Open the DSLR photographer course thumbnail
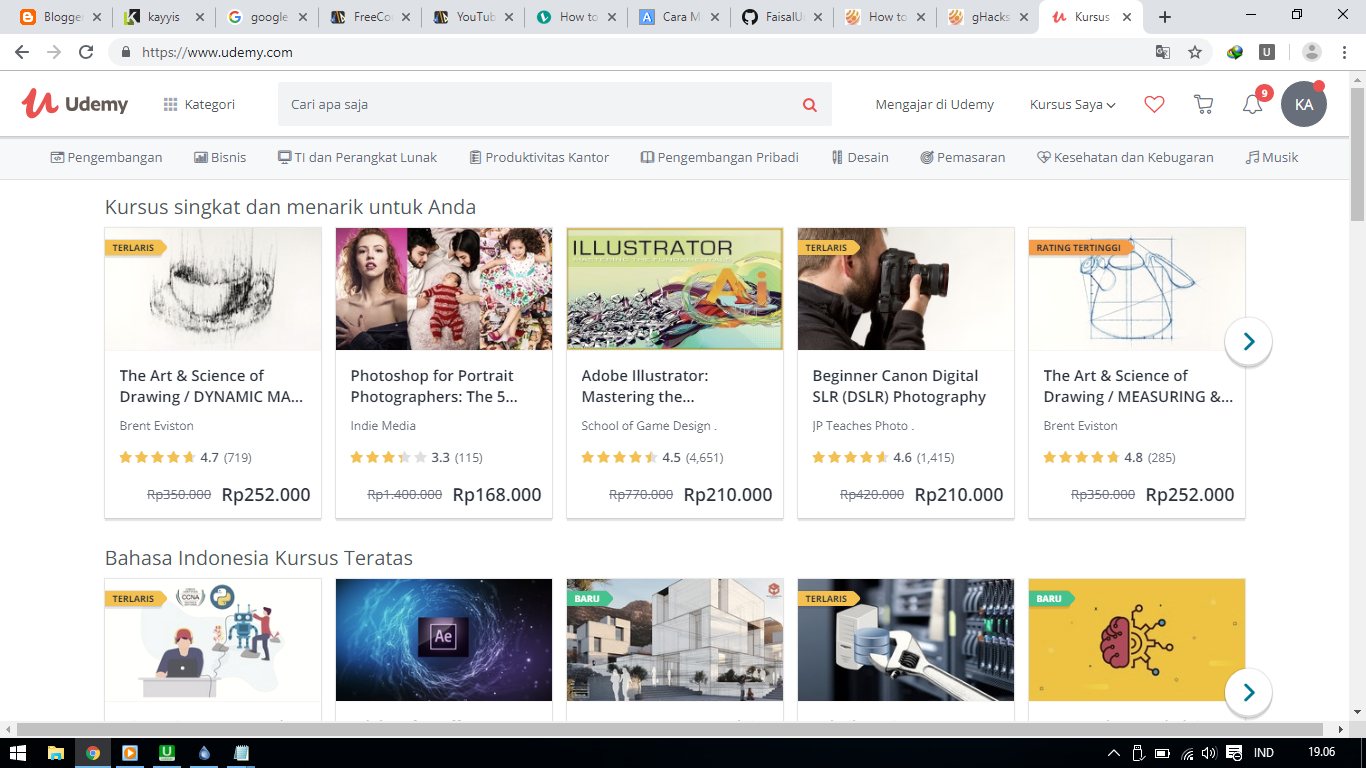 point(906,289)
